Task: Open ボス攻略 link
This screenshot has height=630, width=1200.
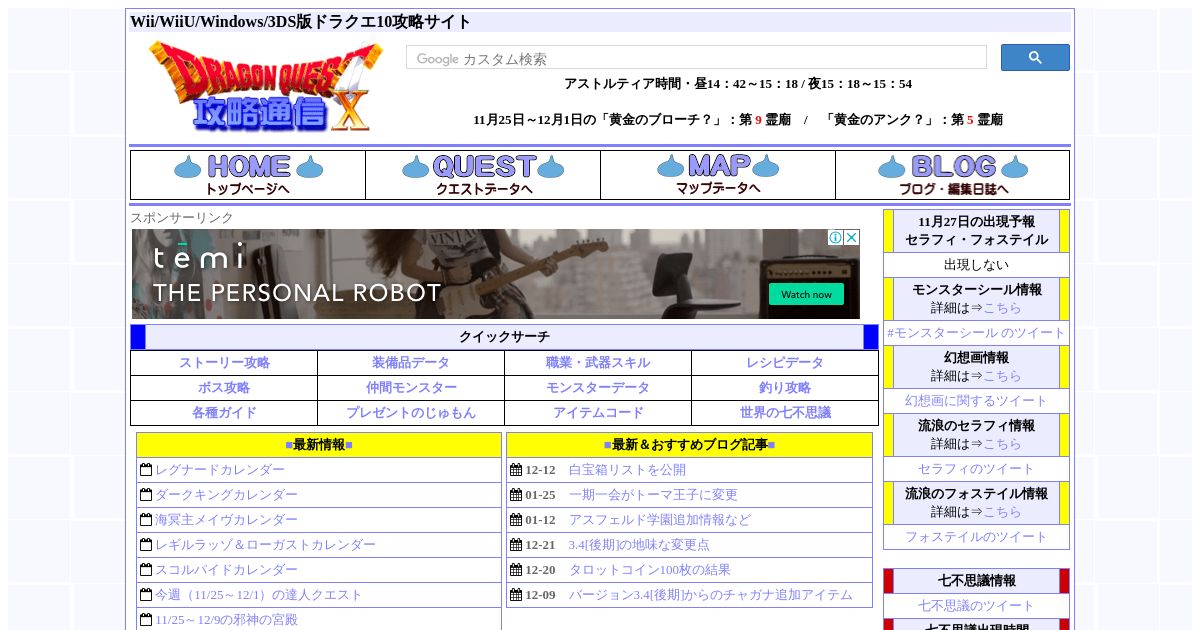Action: 224,388
